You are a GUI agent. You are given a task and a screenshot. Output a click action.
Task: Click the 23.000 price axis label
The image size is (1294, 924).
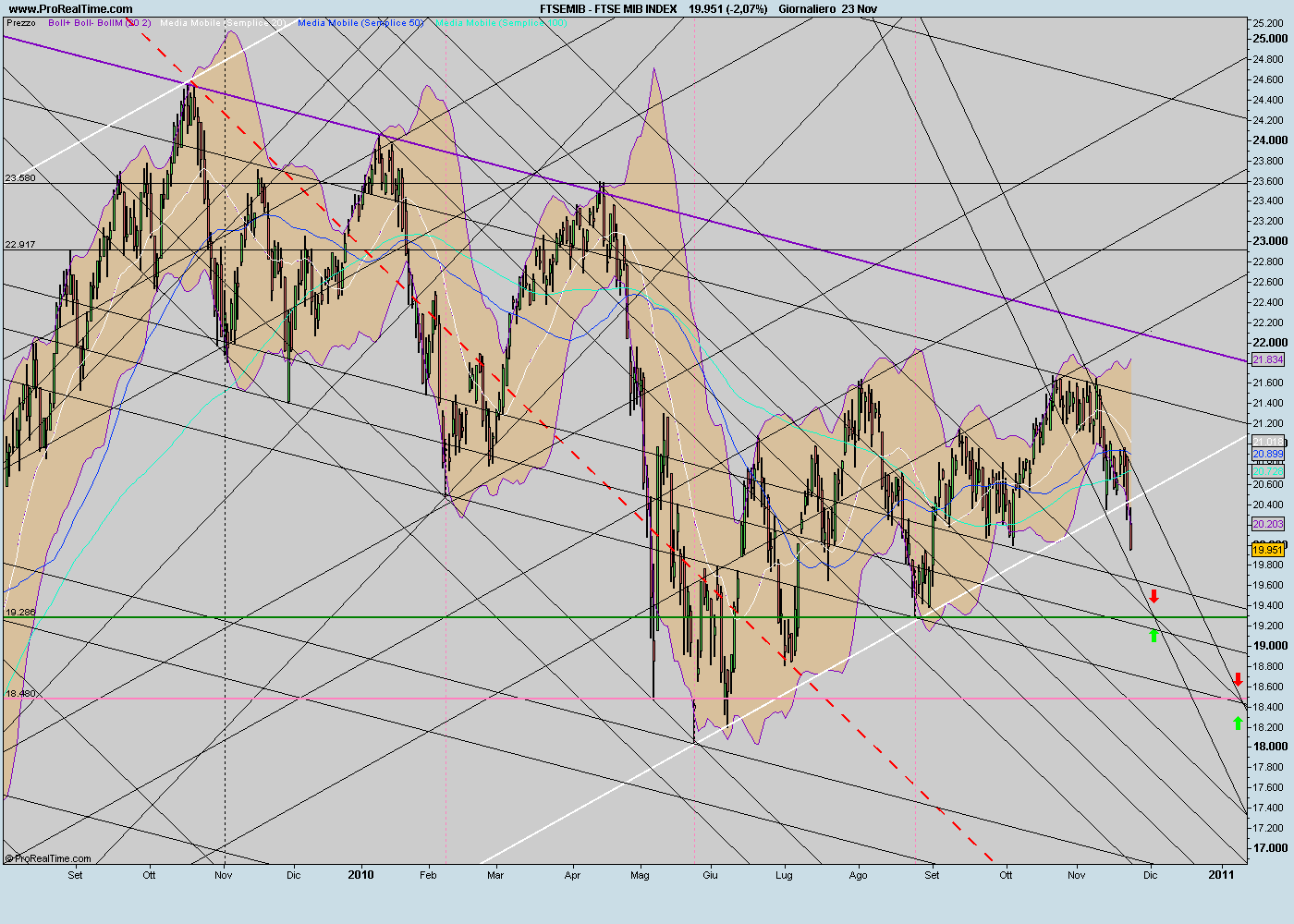(x=1270, y=241)
